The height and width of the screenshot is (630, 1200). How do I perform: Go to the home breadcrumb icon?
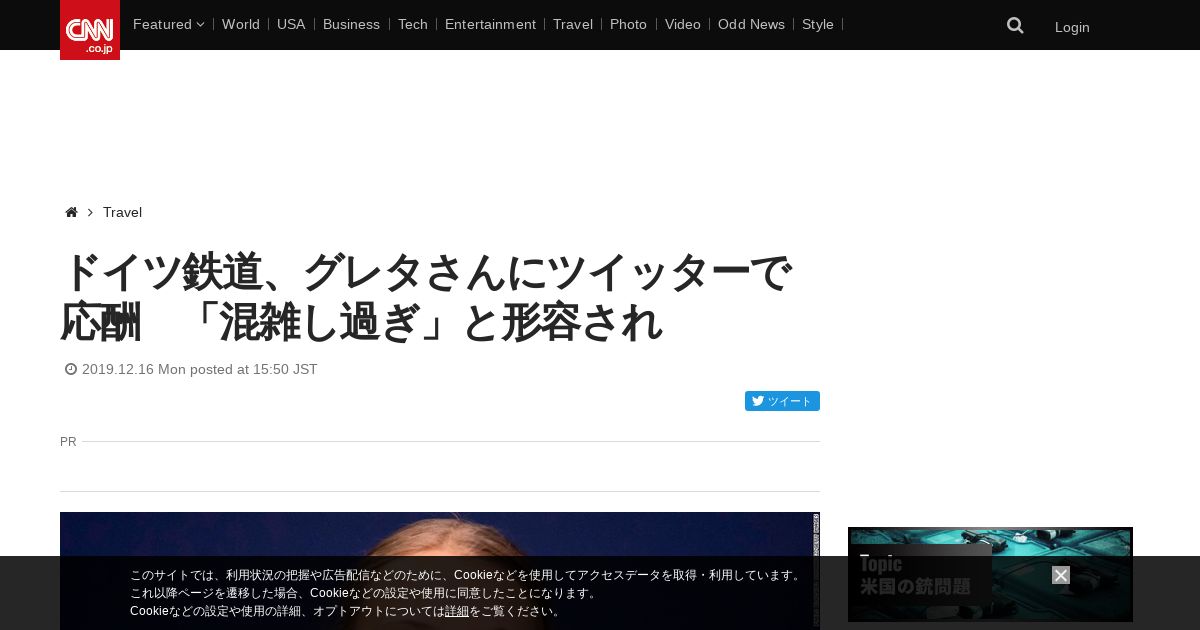tap(71, 212)
